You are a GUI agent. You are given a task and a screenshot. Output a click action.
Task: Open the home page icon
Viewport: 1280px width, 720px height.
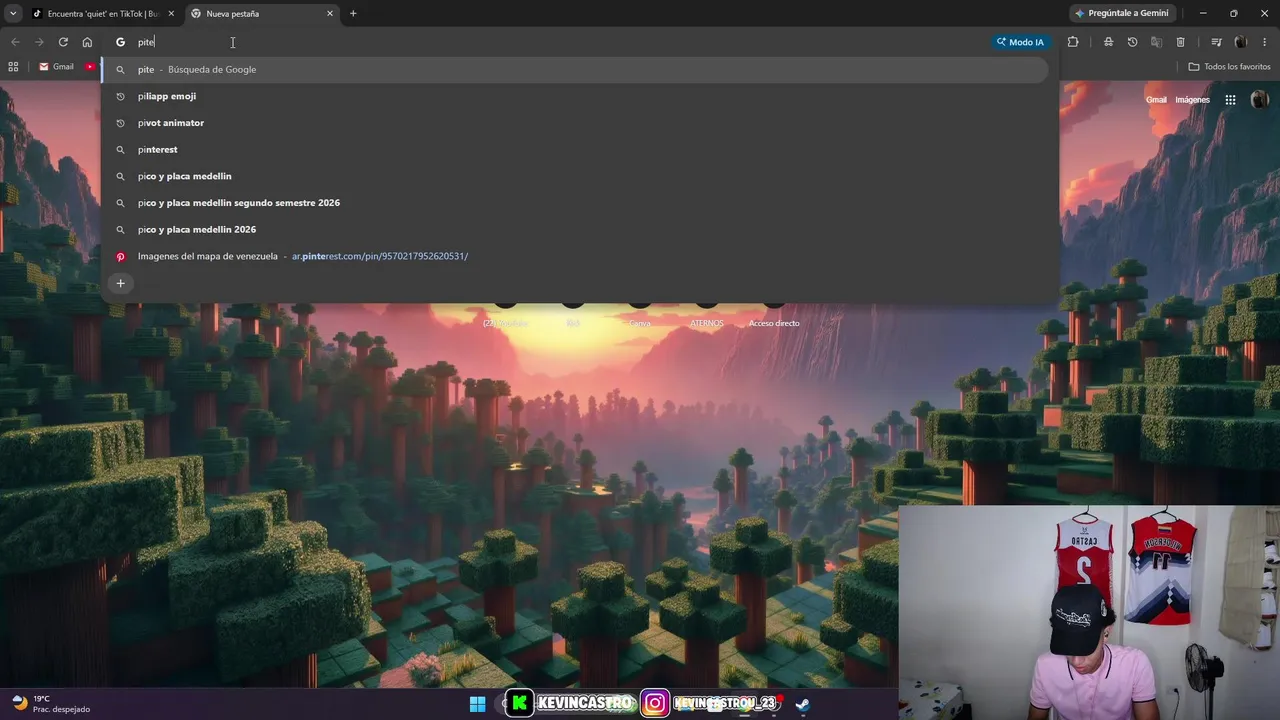click(x=87, y=42)
